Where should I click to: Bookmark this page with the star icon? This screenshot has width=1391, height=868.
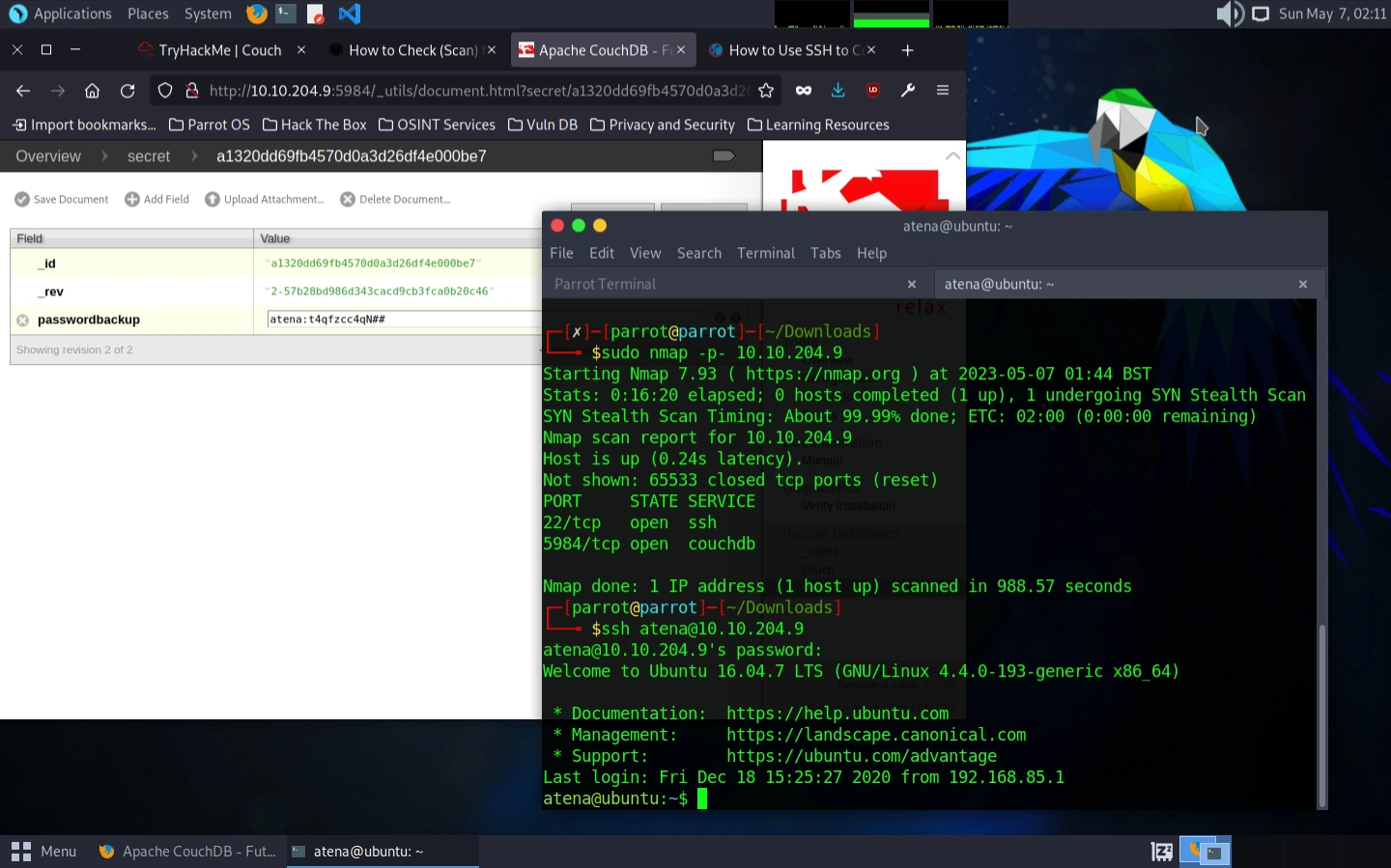click(766, 91)
